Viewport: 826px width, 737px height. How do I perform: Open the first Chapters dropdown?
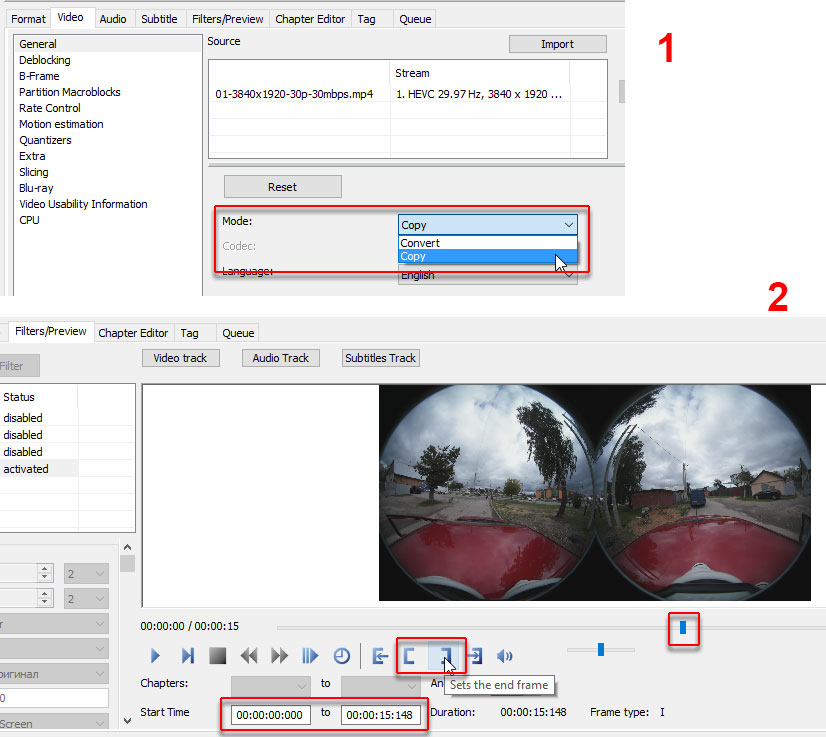pos(270,686)
